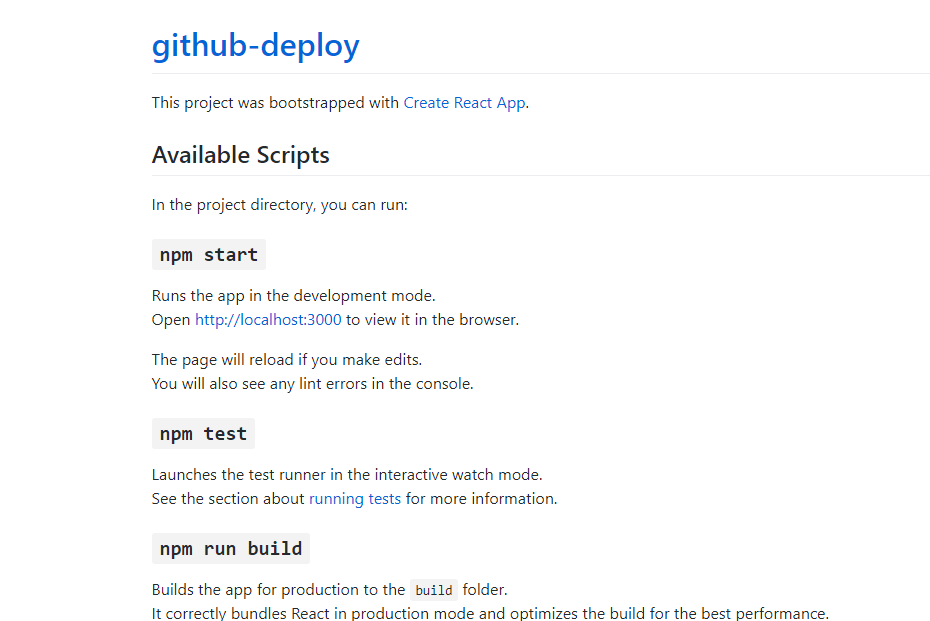Open the http://localhost:3000 link

(x=268, y=320)
